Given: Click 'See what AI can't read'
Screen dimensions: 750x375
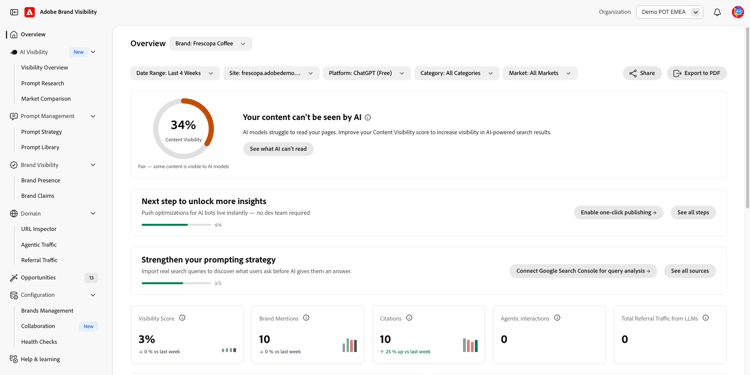Looking at the screenshot, I should pyautogui.click(x=278, y=149).
